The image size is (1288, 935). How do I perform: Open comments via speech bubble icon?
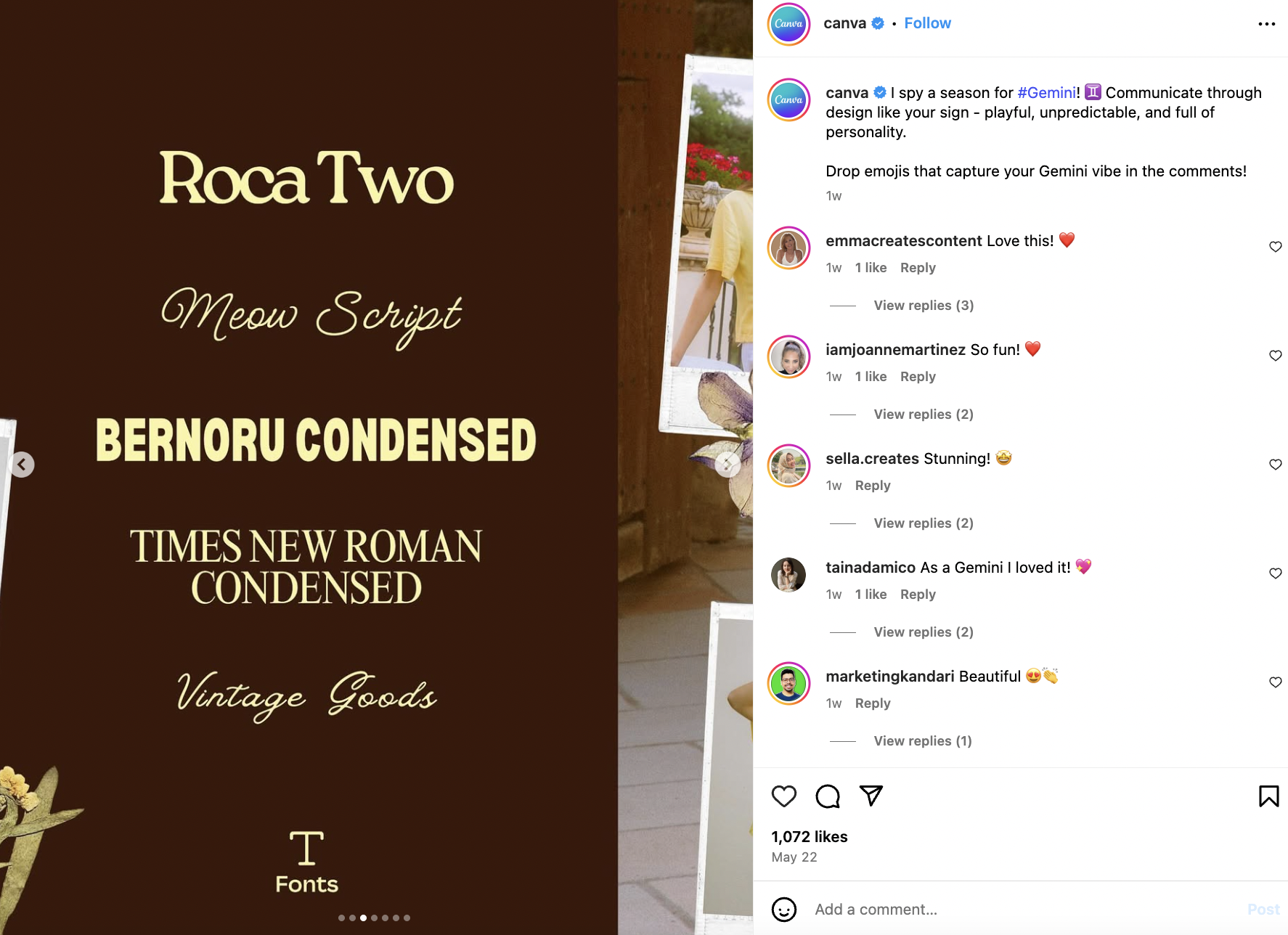tap(827, 796)
